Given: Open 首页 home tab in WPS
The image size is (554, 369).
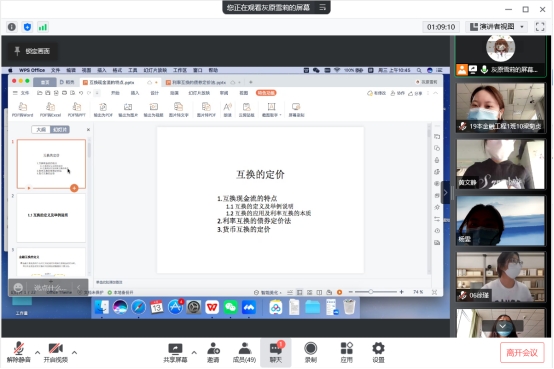Looking at the screenshot, I should [x=45, y=82].
